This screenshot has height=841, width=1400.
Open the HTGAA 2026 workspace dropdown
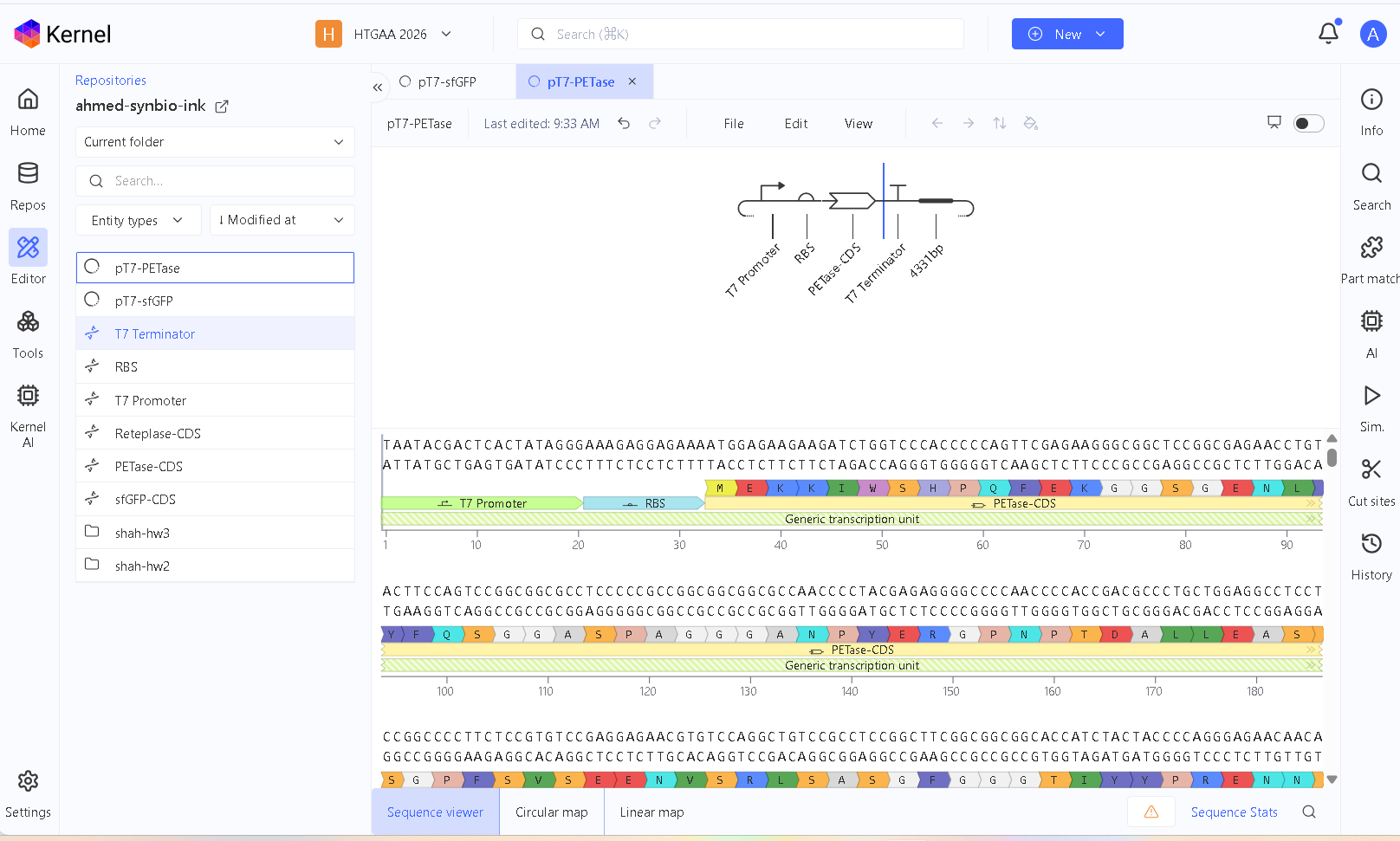[x=384, y=34]
